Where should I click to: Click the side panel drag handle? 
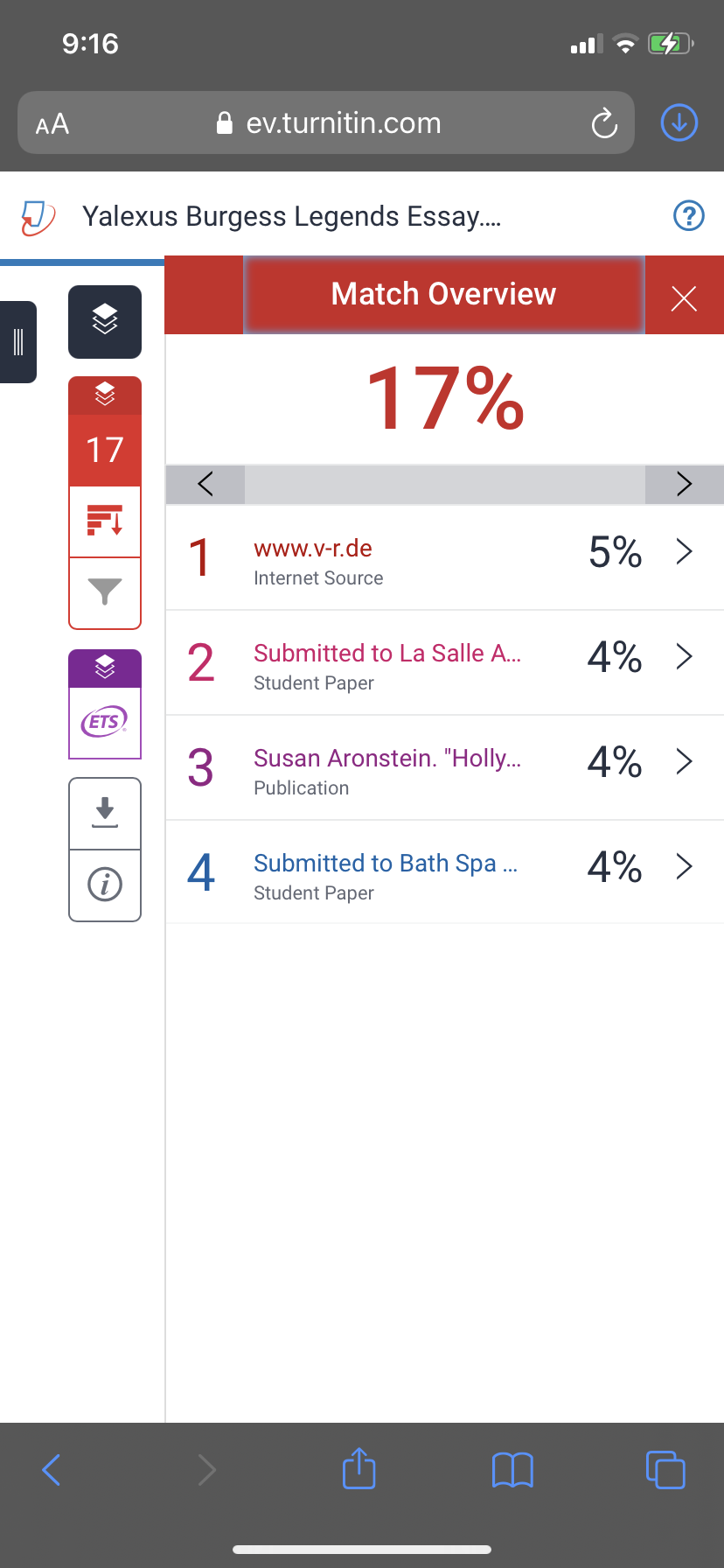click(18, 342)
